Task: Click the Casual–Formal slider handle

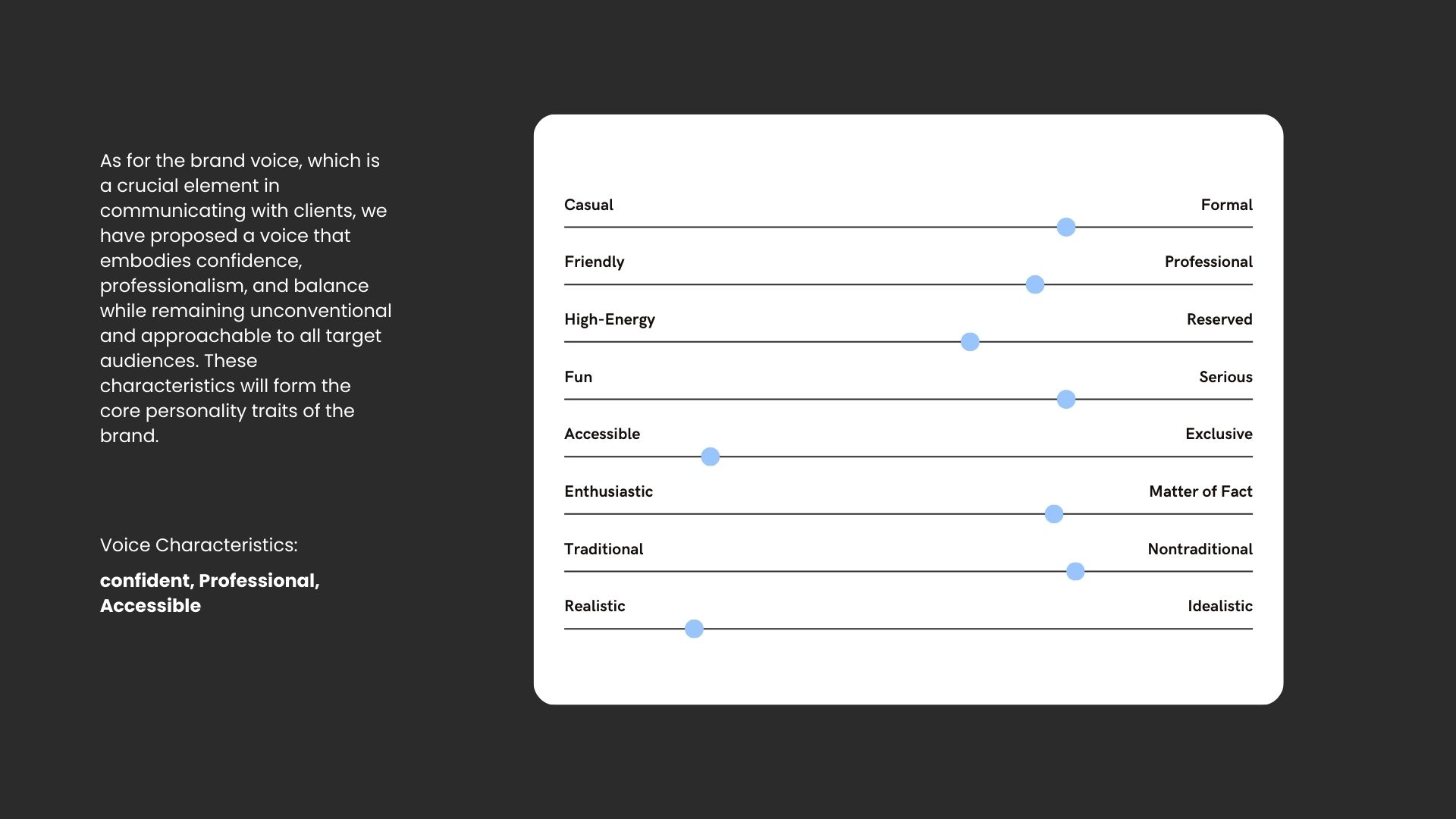Action: coord(1065,227)
